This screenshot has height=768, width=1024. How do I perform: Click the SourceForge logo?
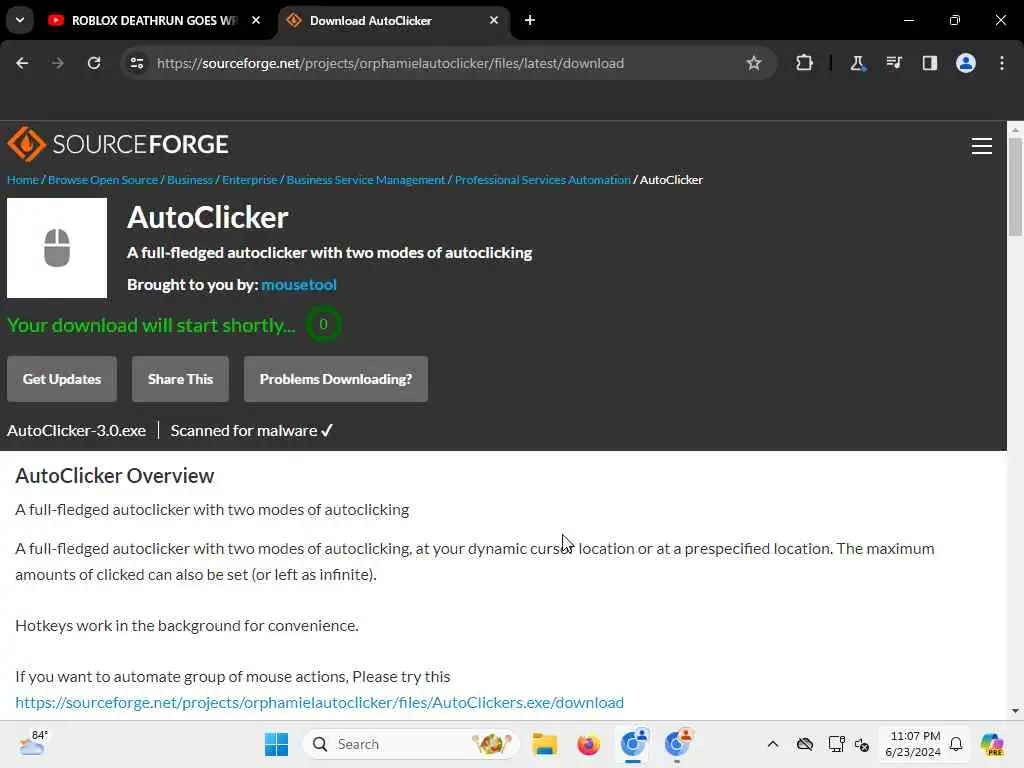coord(118,144)
